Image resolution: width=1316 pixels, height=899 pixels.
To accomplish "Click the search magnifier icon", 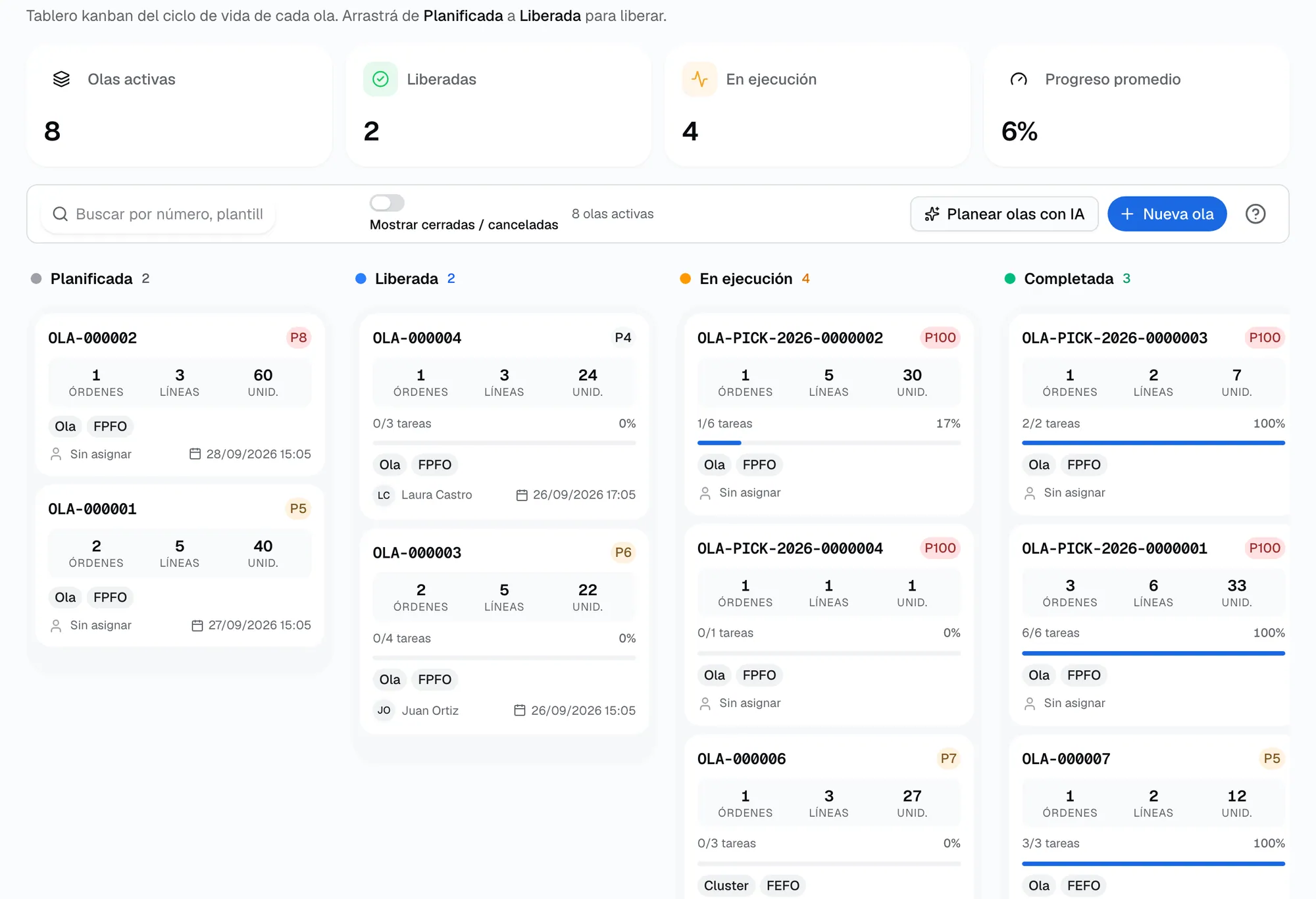I will pyautogui.click(x=60, y=214).
